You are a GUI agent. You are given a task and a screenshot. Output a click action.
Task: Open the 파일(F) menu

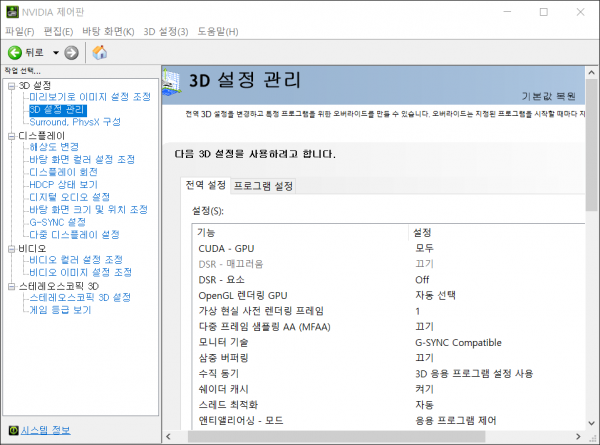[20, 31]
